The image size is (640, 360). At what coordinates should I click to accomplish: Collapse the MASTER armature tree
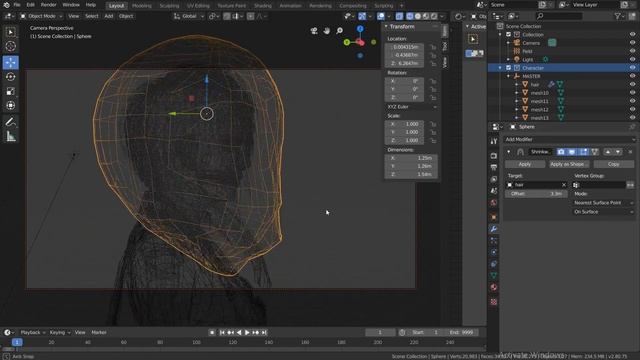[x=508, y=76]
